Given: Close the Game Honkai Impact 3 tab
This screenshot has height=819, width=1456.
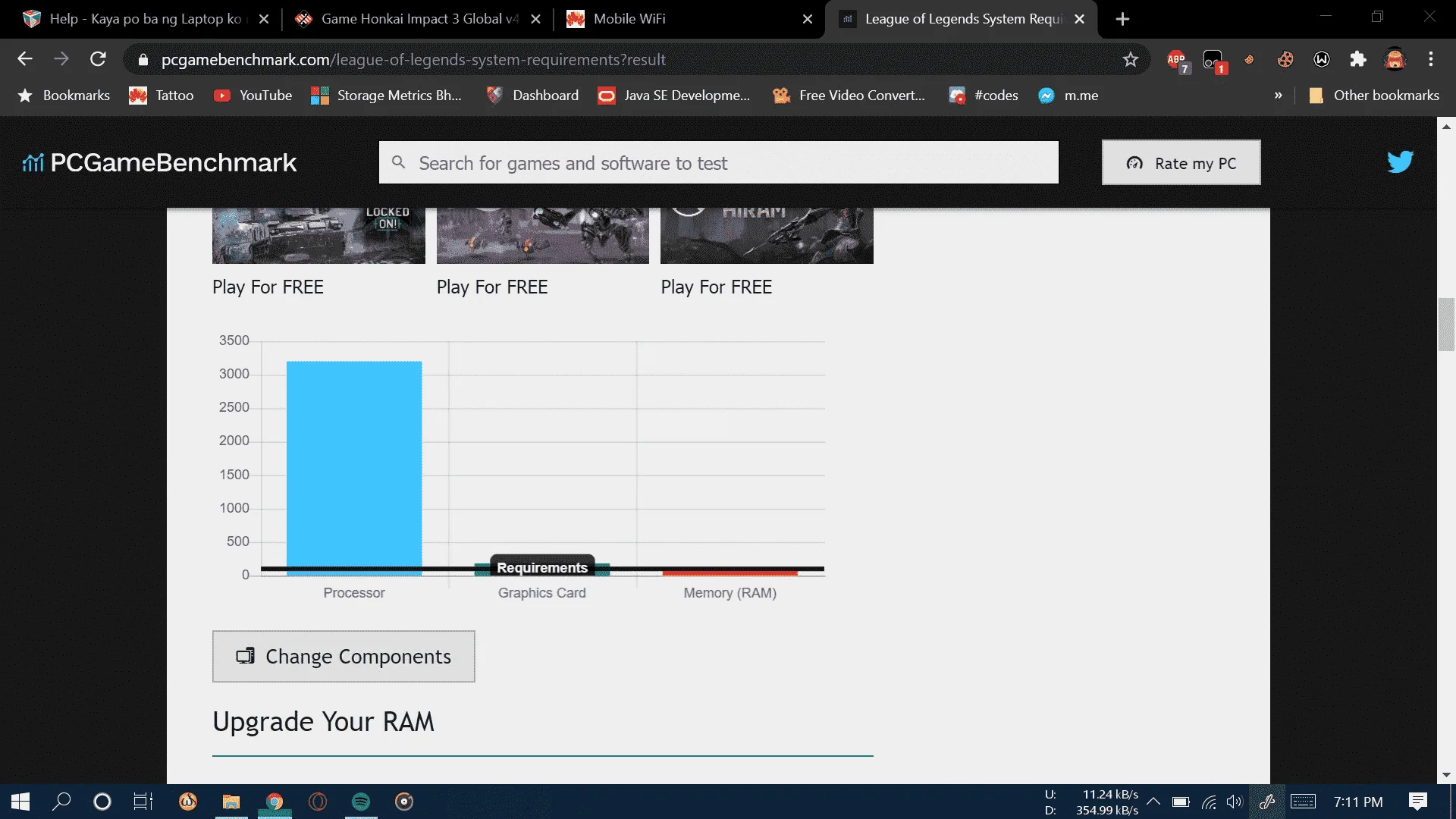Looking at the screenshot, I should [536, 19].
